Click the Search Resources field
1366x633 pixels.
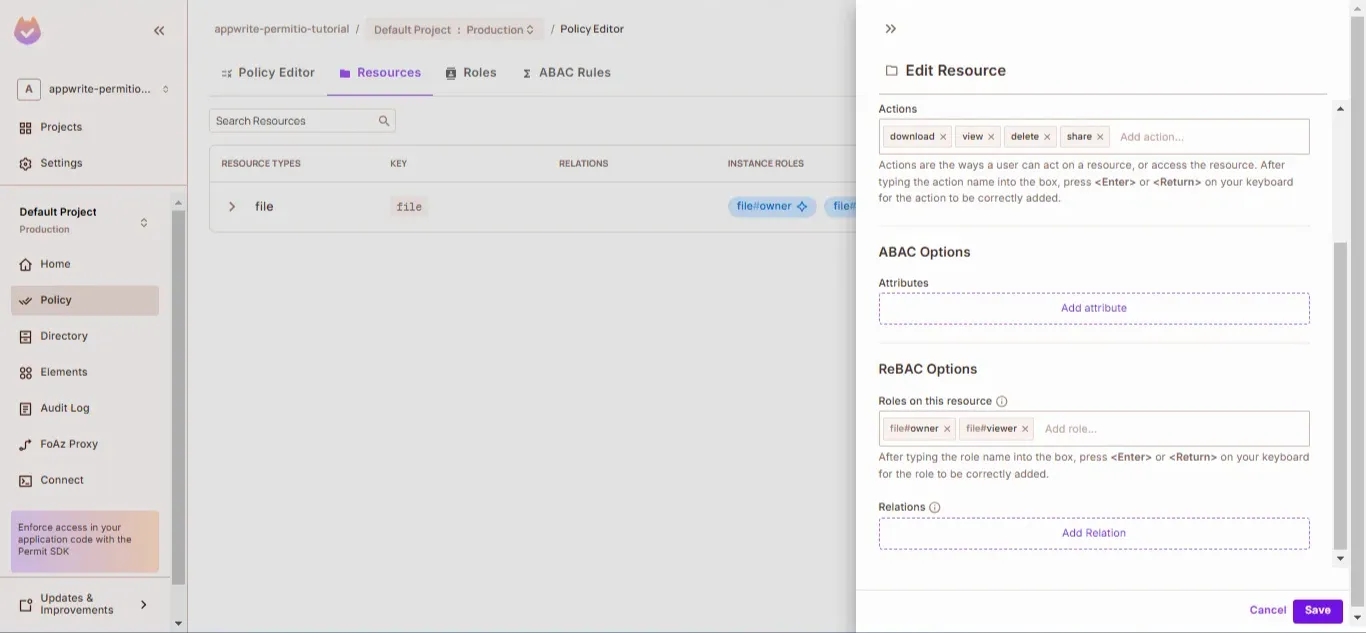coord(302,121)
